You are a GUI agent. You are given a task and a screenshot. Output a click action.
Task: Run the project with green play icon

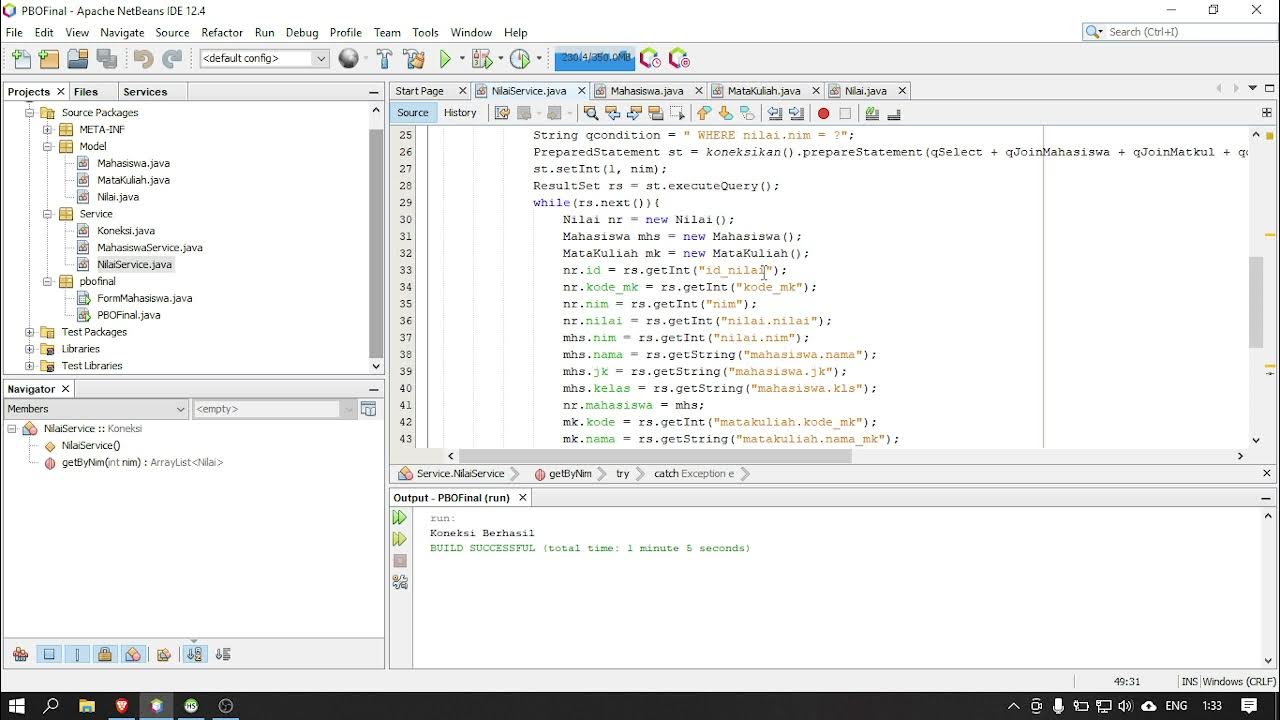pos(446,59)
